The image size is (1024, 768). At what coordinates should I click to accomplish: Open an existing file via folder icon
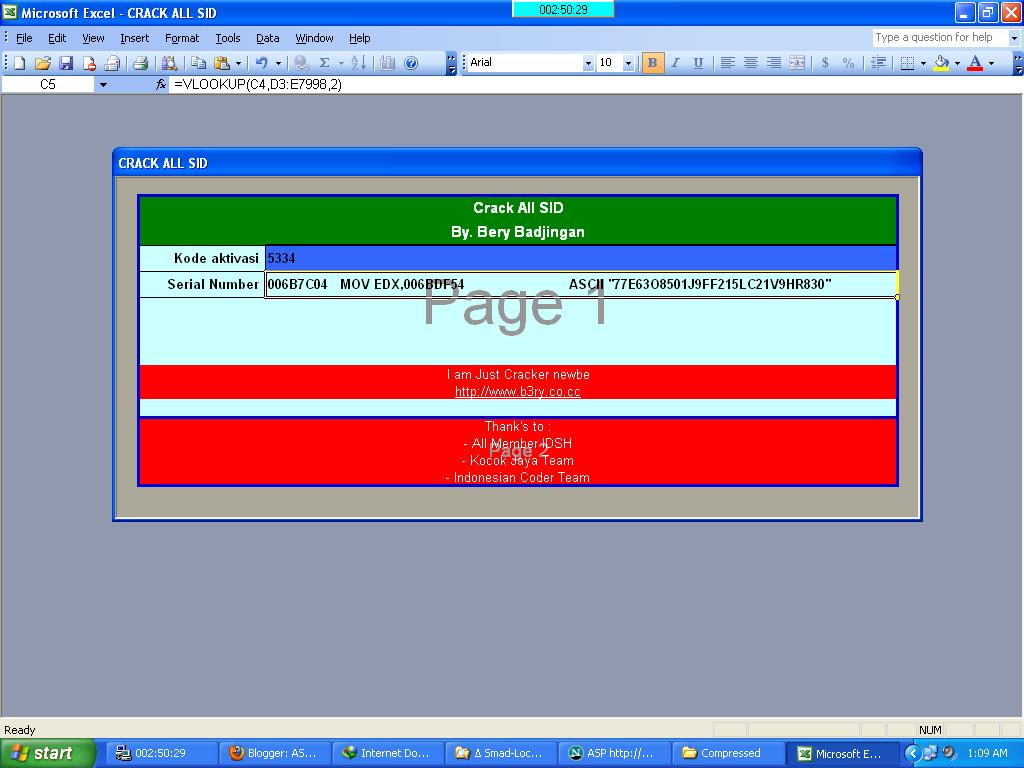(42, 63)
